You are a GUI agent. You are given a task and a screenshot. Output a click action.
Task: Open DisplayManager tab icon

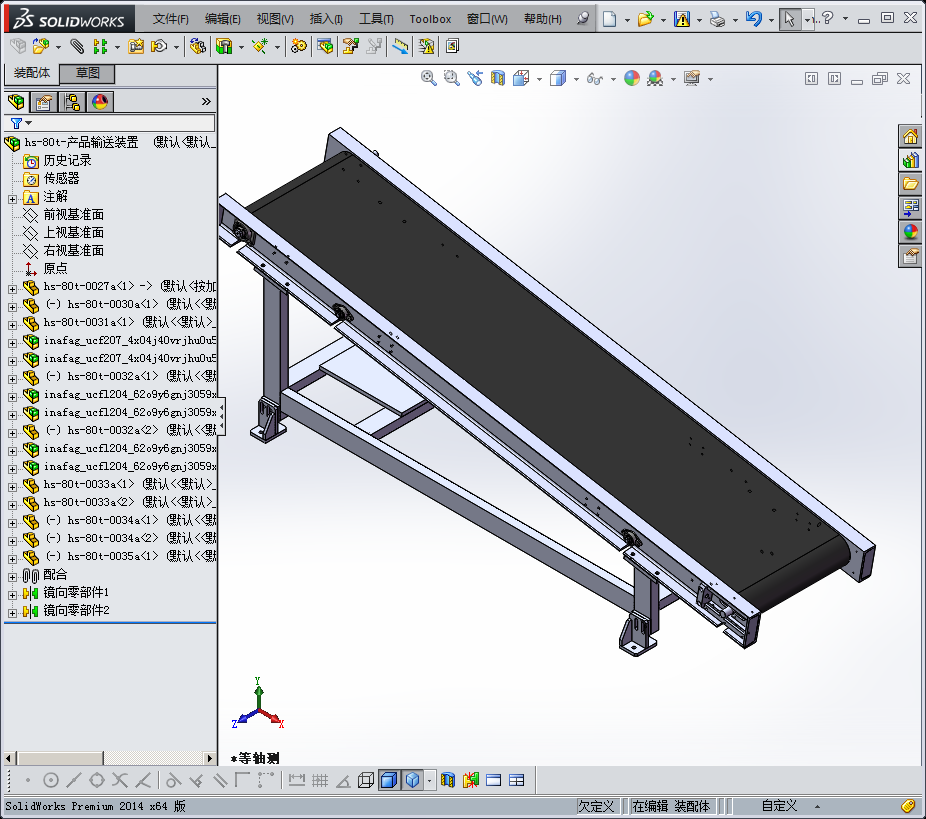(x=100, y=102)
